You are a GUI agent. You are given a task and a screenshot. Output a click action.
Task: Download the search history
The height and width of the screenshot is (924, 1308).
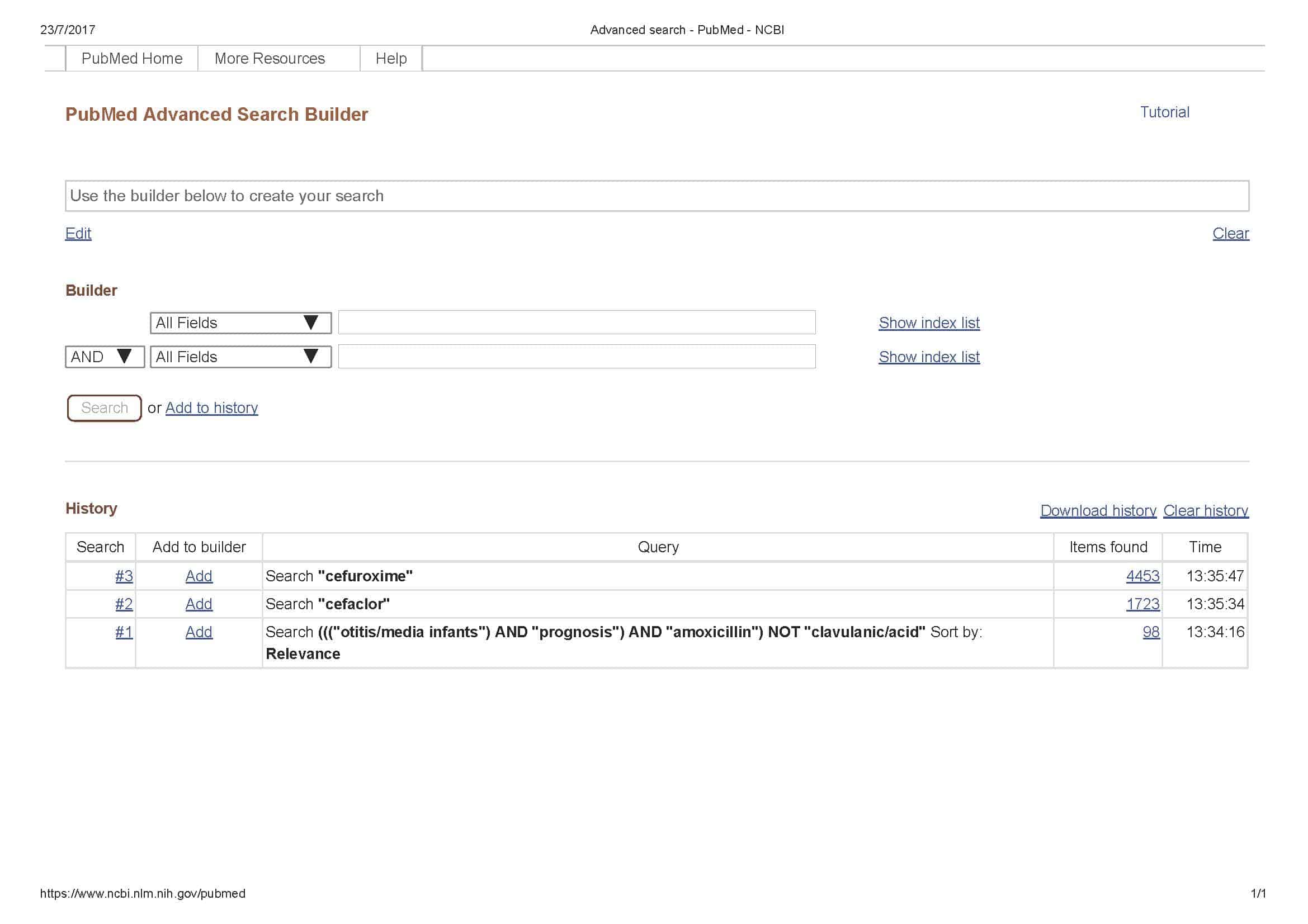click(1098, 511)
